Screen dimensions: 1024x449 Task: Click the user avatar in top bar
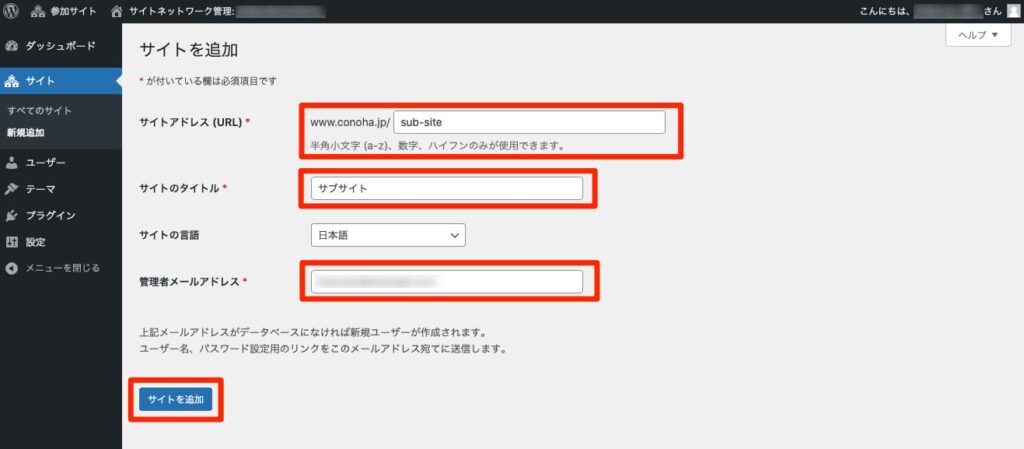click(x=1013, y=11)
